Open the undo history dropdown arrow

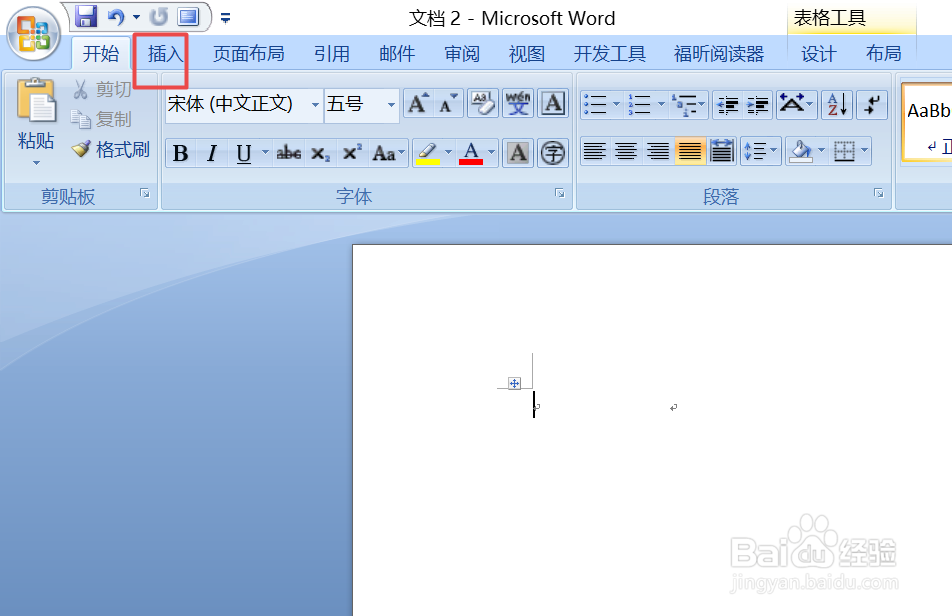pyautogui.click(x=137, y=18)
